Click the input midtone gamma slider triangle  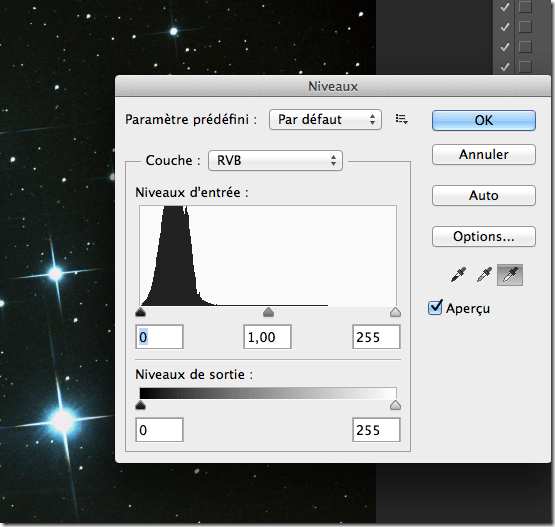(269, 312)
